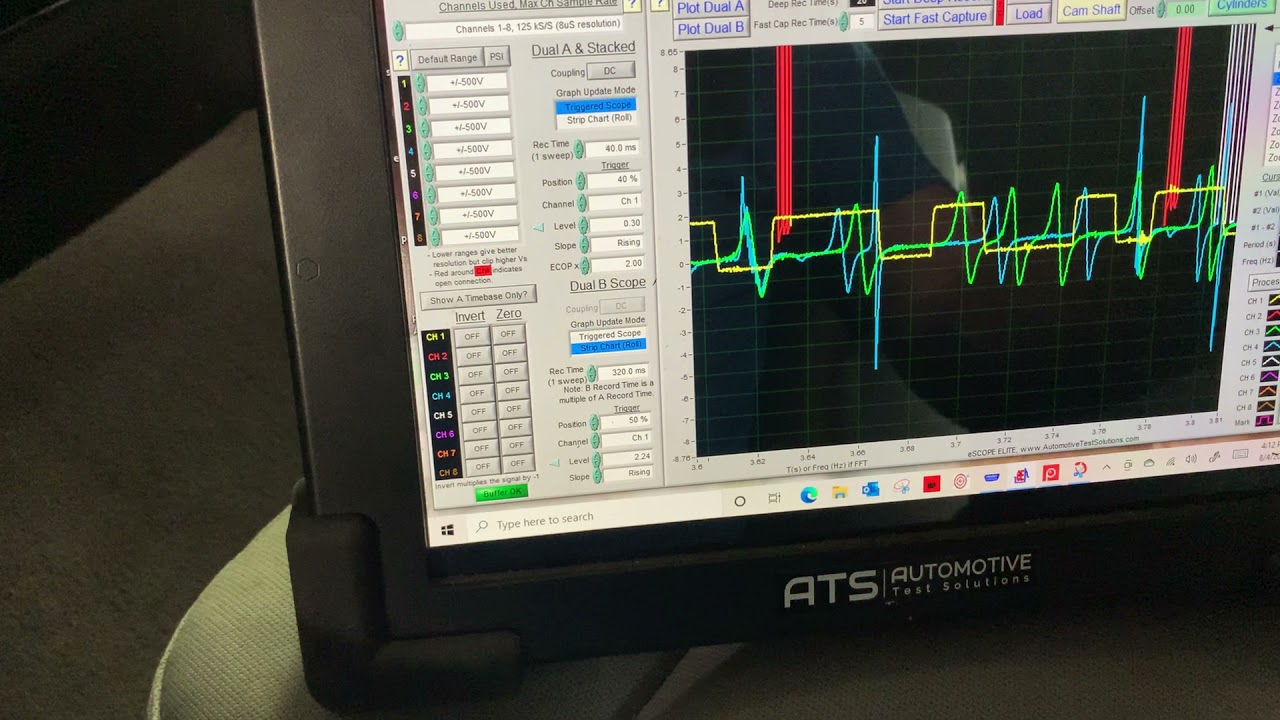Click the Load button
This screenshot has width=1280, height=720.
[1028, 14]
